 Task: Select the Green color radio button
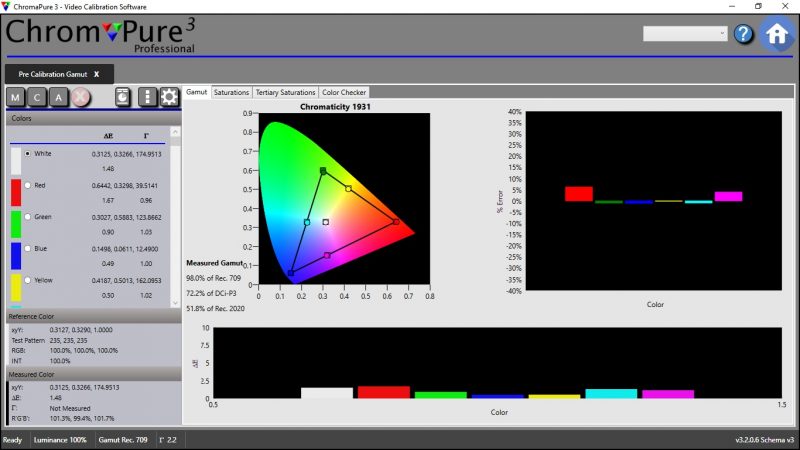click(x=28, y=217)
